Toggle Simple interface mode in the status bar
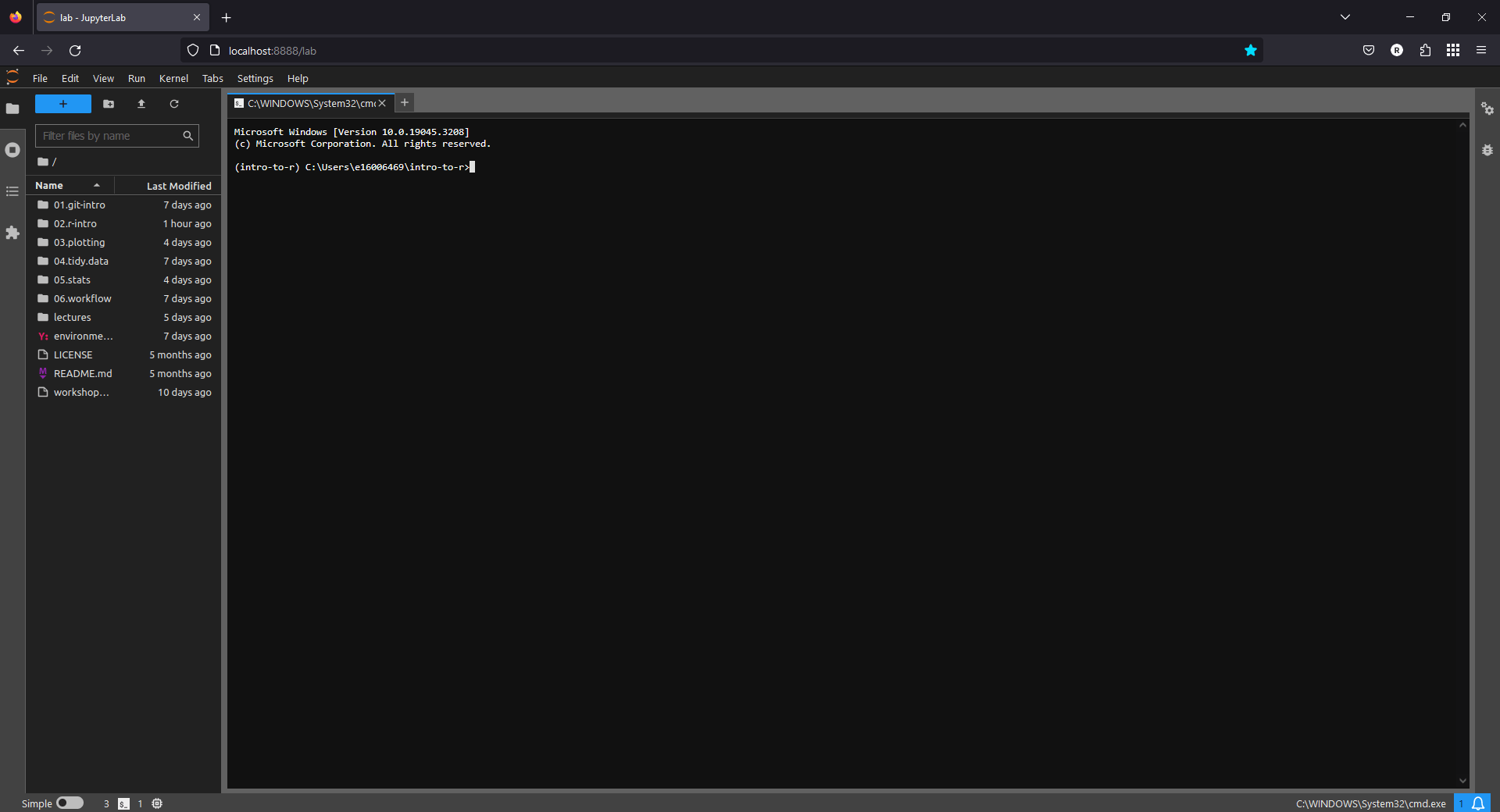The height and width of the screenshot is (812, 1500). click(70, 803)
